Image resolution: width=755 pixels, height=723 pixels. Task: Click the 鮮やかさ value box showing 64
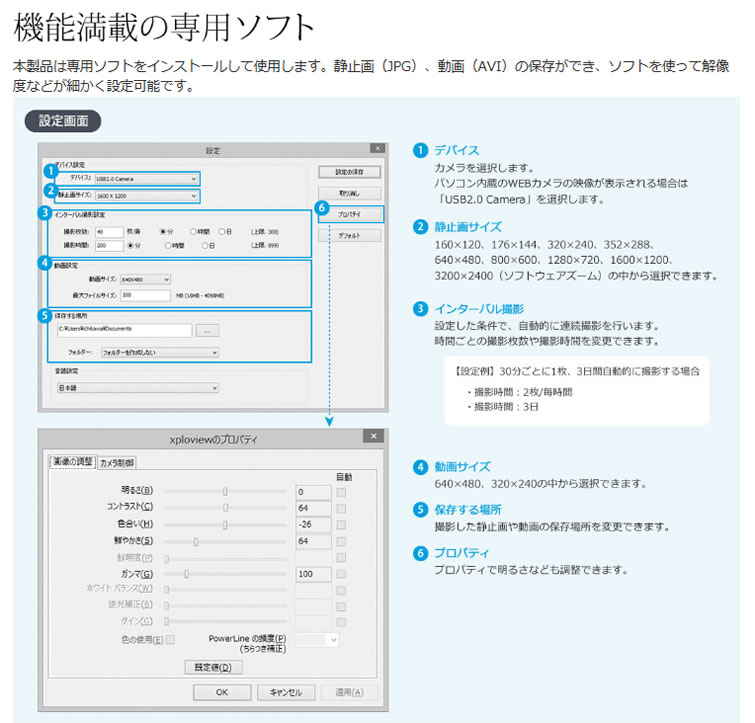(x=313, y=541)
